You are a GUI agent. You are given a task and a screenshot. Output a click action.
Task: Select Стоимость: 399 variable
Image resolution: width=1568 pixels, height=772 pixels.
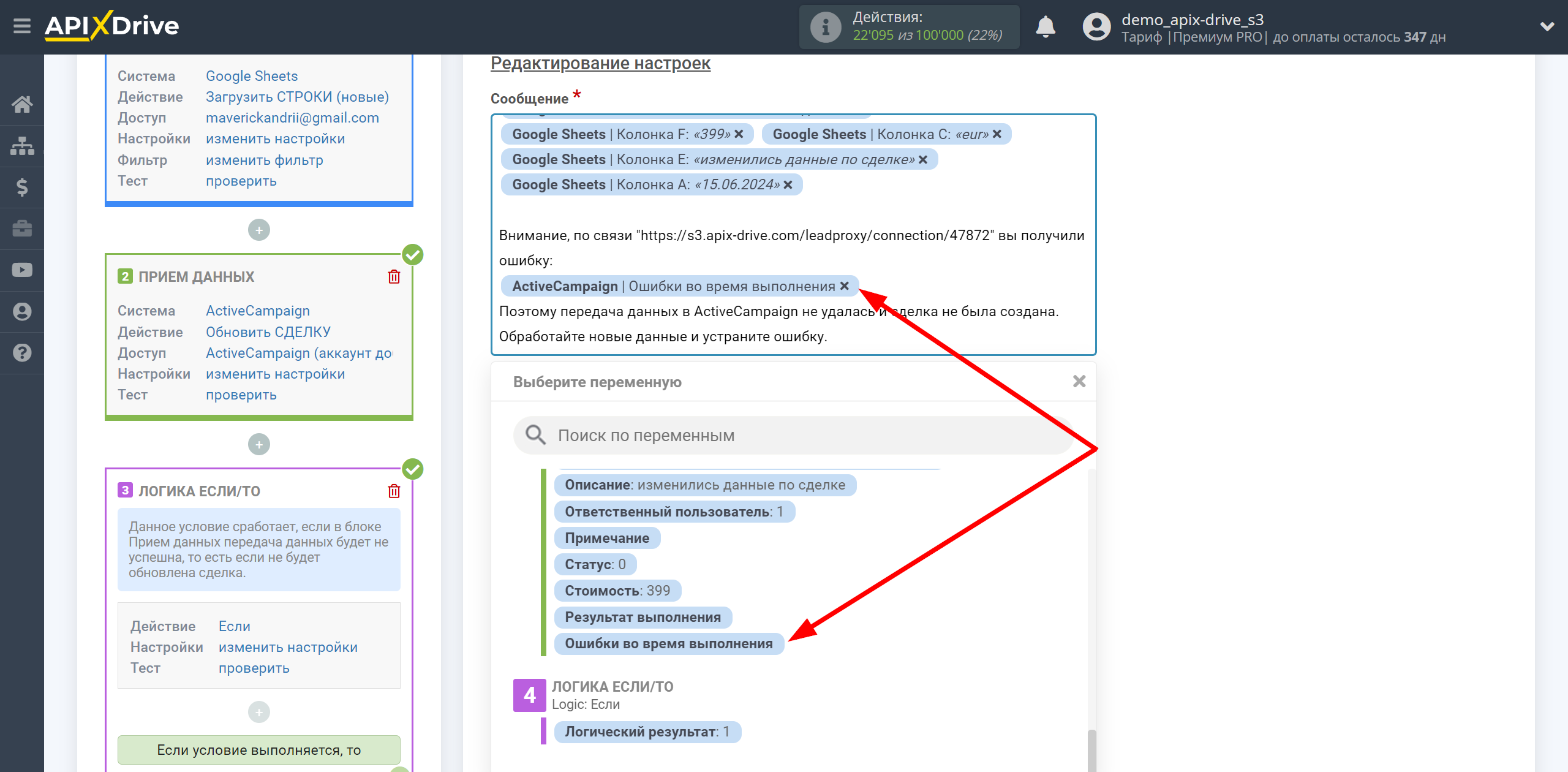pos(617,591)
